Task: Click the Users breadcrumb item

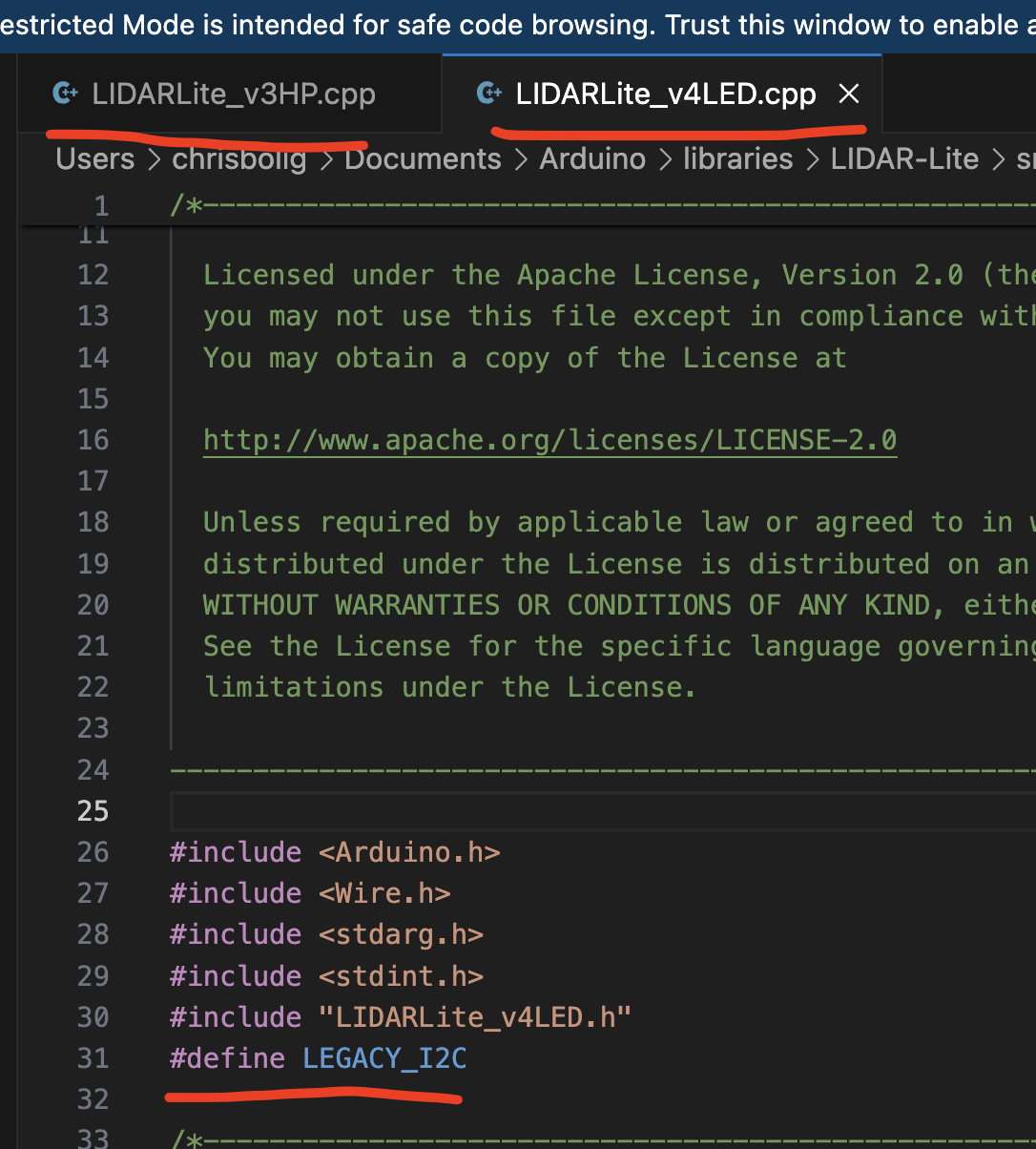Action: (x=93, y=158)
